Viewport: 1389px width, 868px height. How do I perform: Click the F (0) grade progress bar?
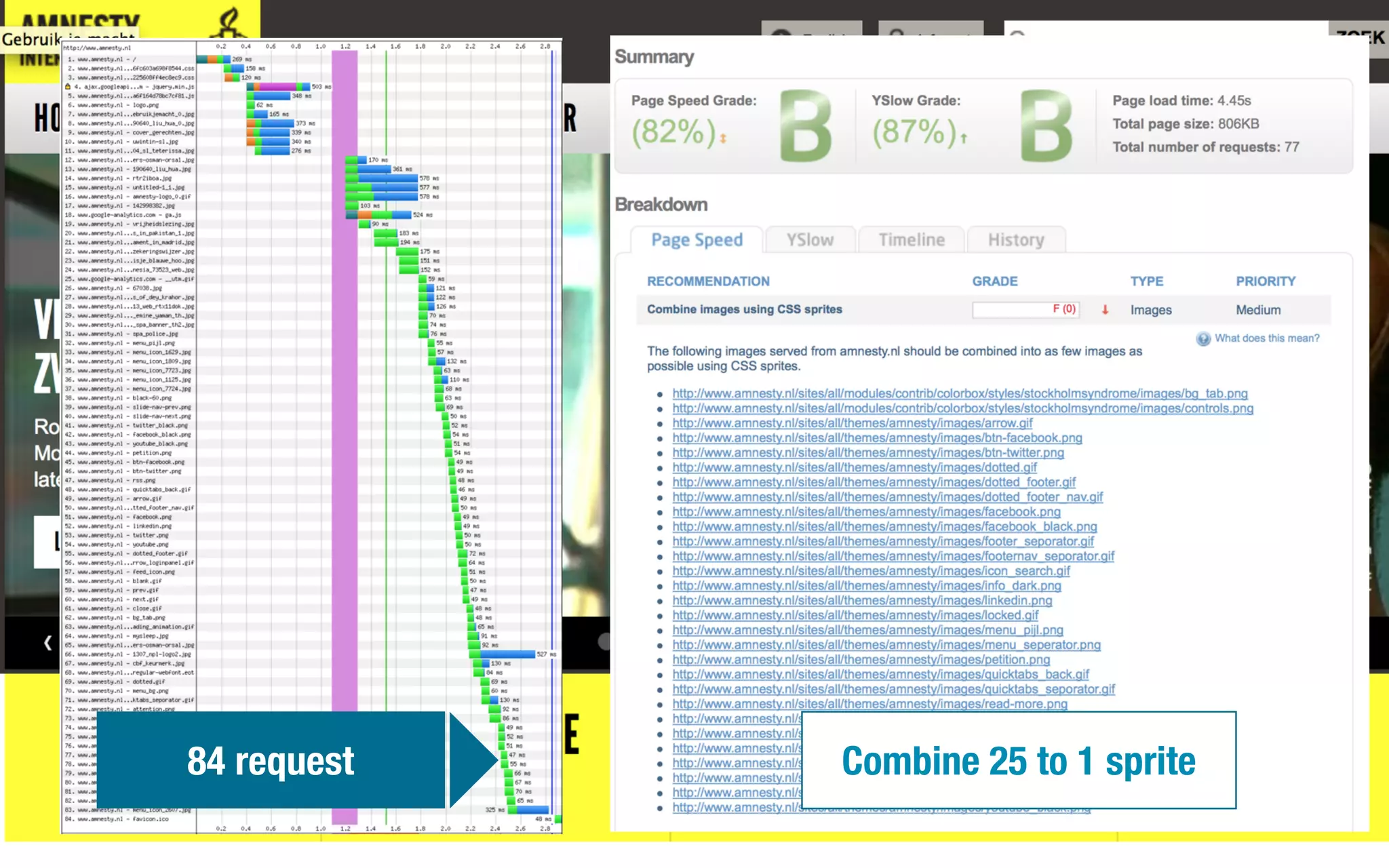[x=1025, y=310]
